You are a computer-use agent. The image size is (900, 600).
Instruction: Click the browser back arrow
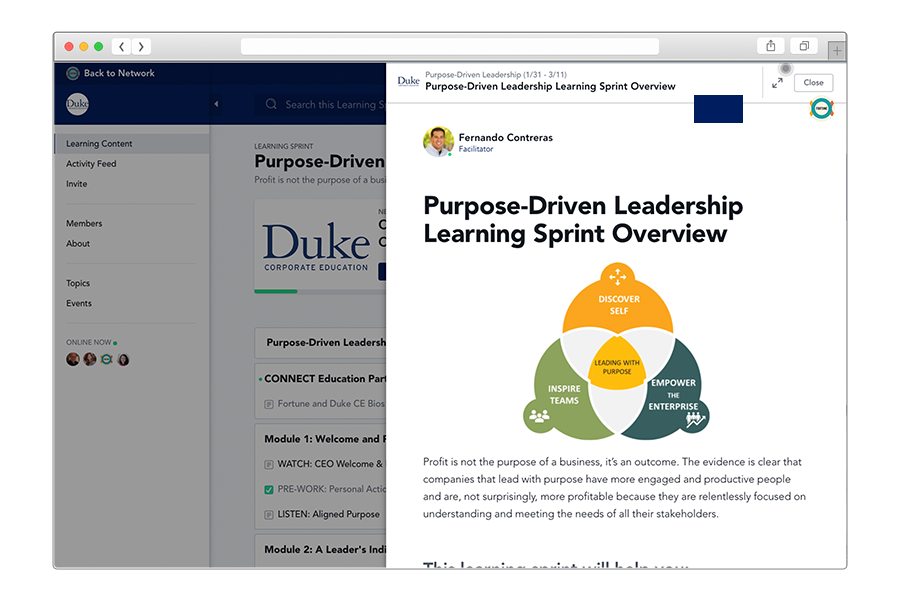pyautogui.click(x=121, y=47)
